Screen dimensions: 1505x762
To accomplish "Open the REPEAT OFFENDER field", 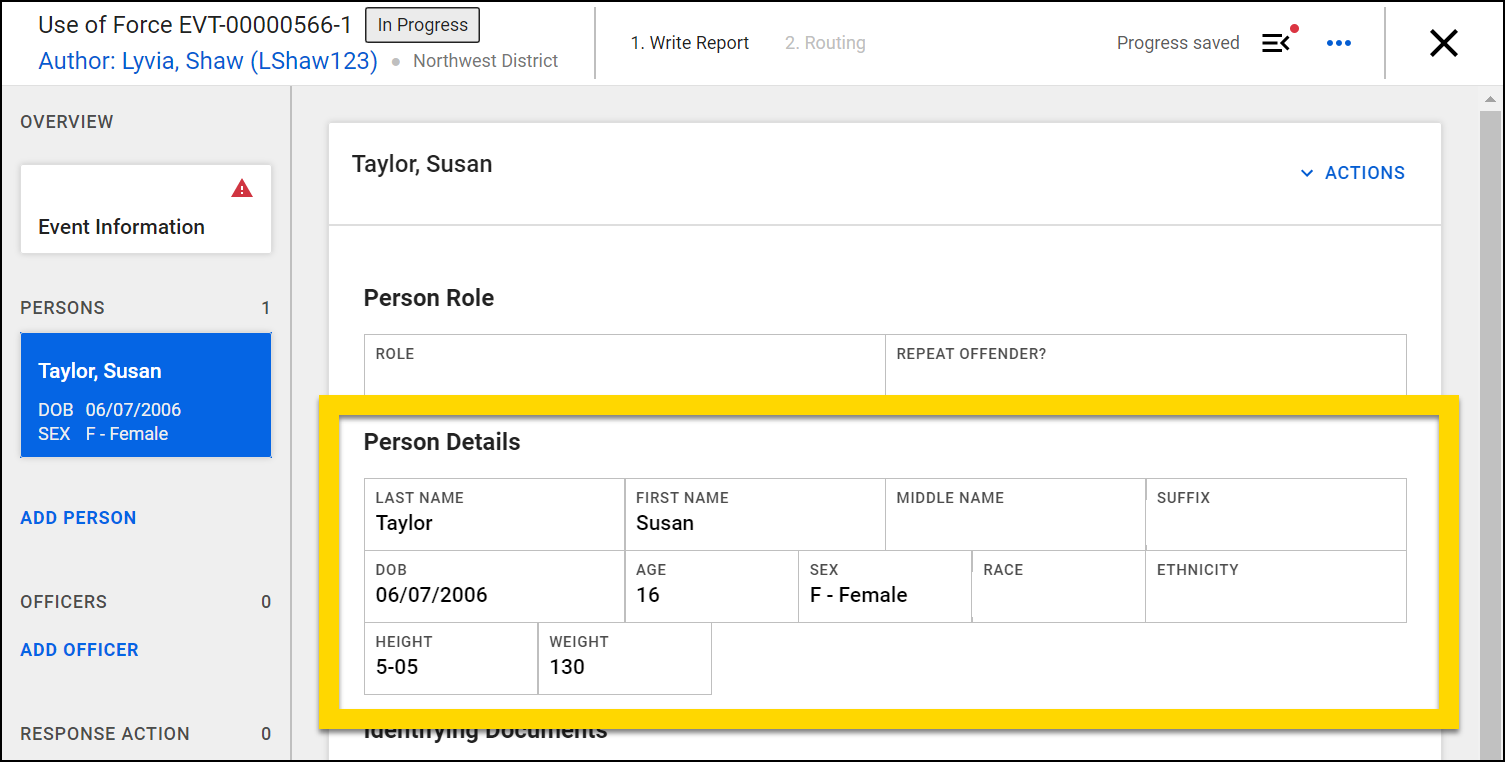I will pyautogui.click(x=1145, y=370).
